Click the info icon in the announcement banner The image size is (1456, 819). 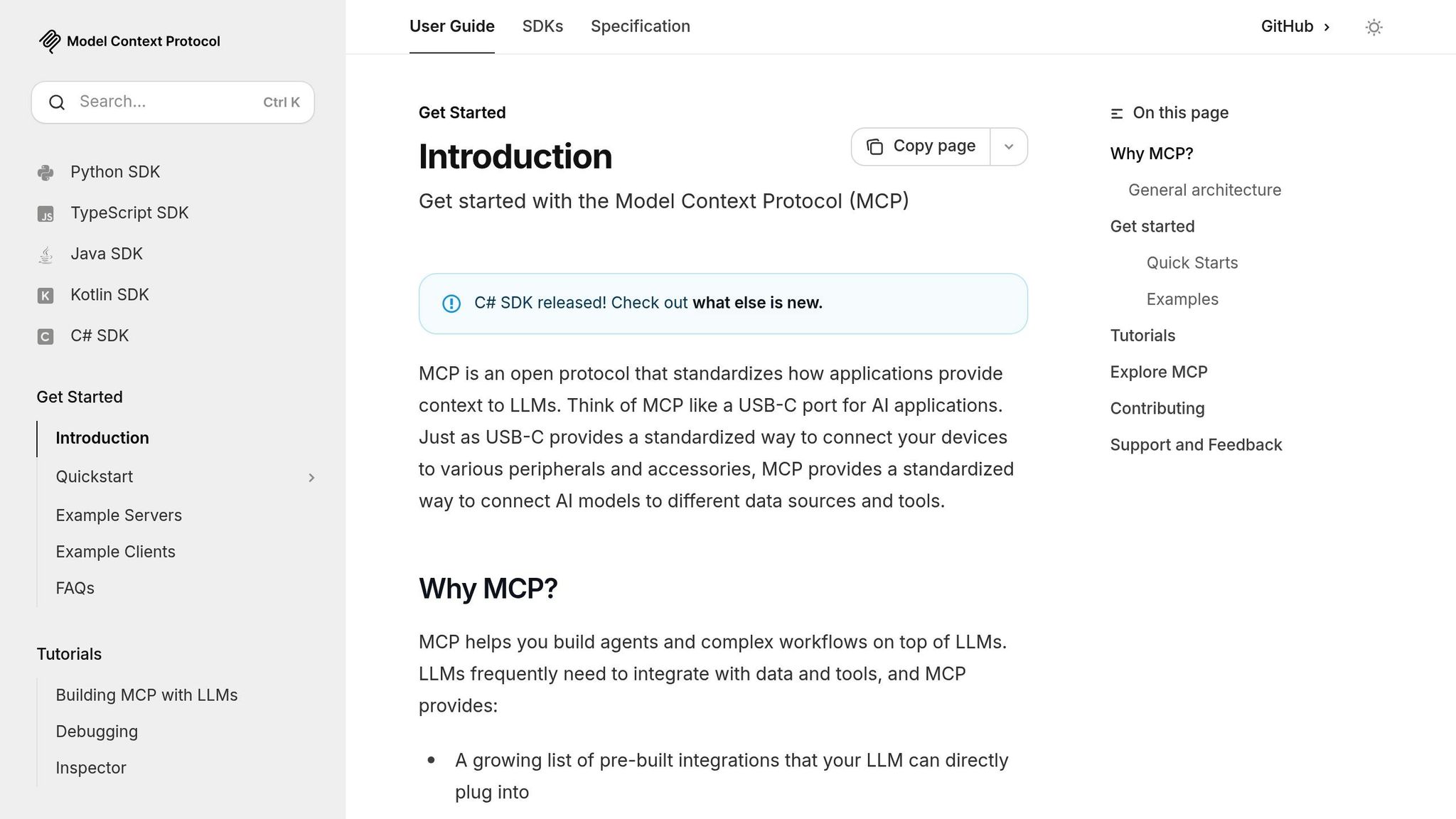click(x=452, y=304)
